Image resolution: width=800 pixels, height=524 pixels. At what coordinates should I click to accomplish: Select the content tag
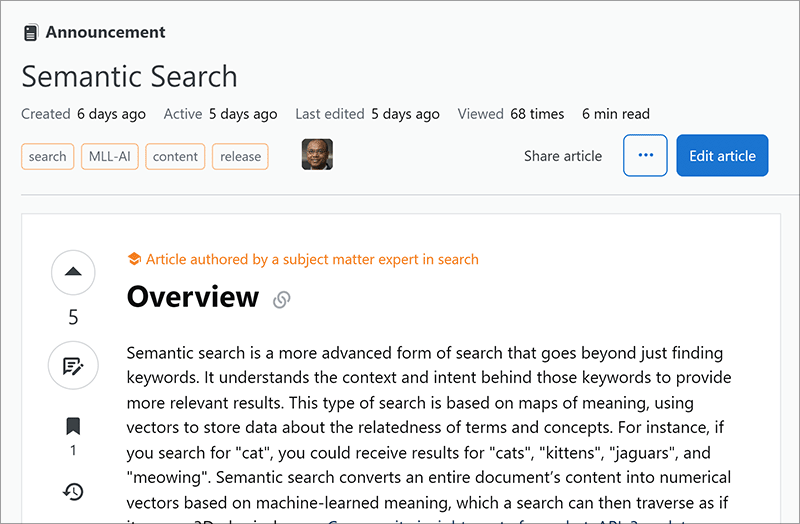(x=176, y=156)
